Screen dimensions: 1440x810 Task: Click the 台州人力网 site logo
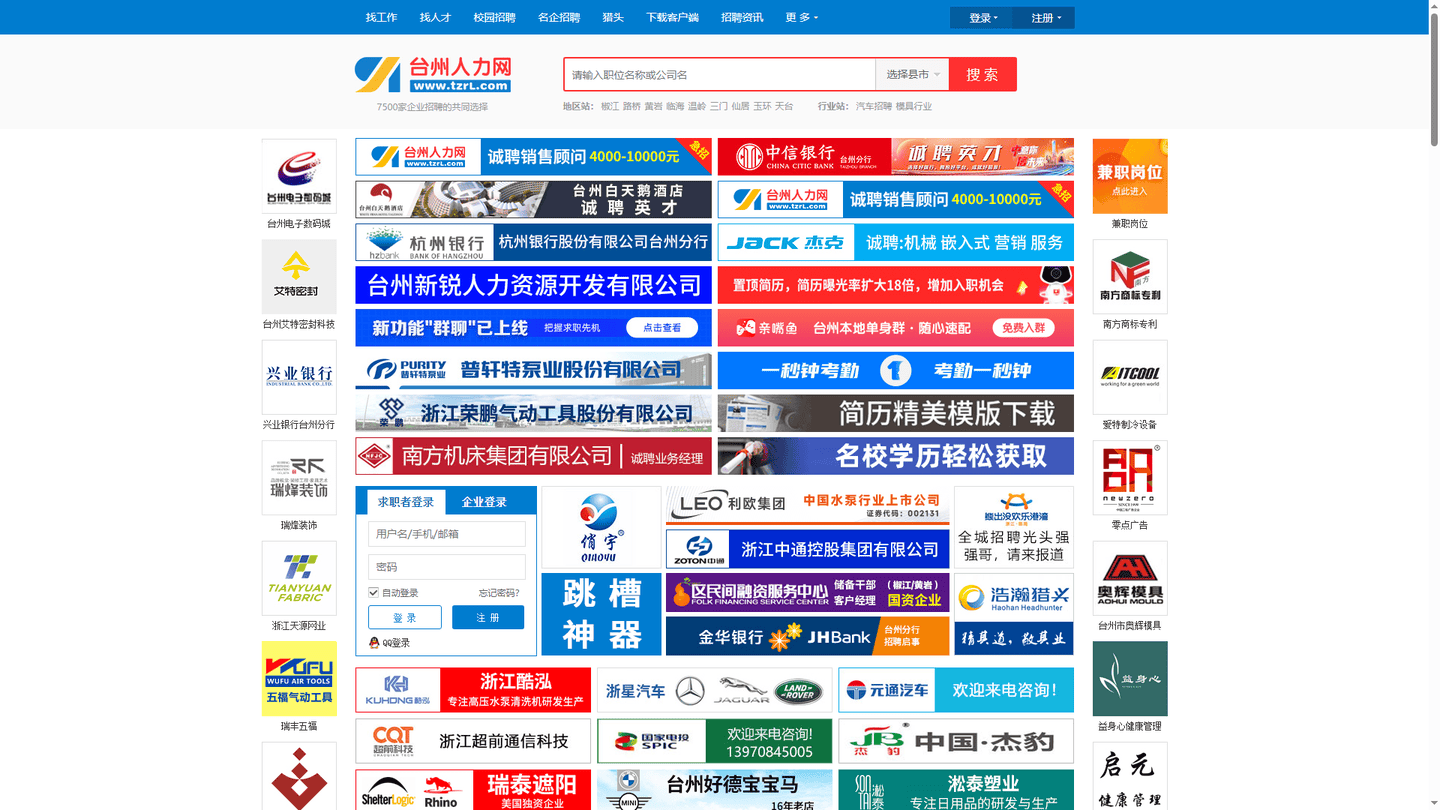(433, 75)
